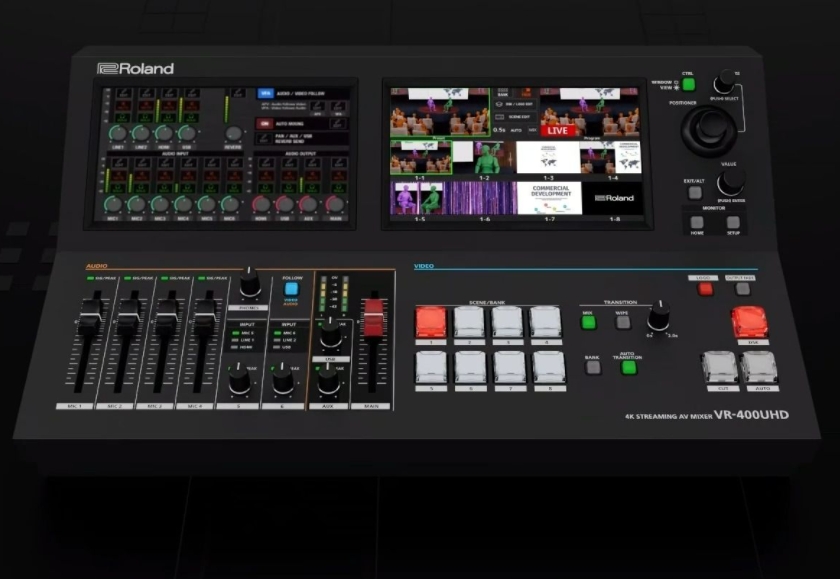Push the lit red scene button 1
Image resolution: width=840 pixels, height=579 pixels.
[x=431, y=321]
